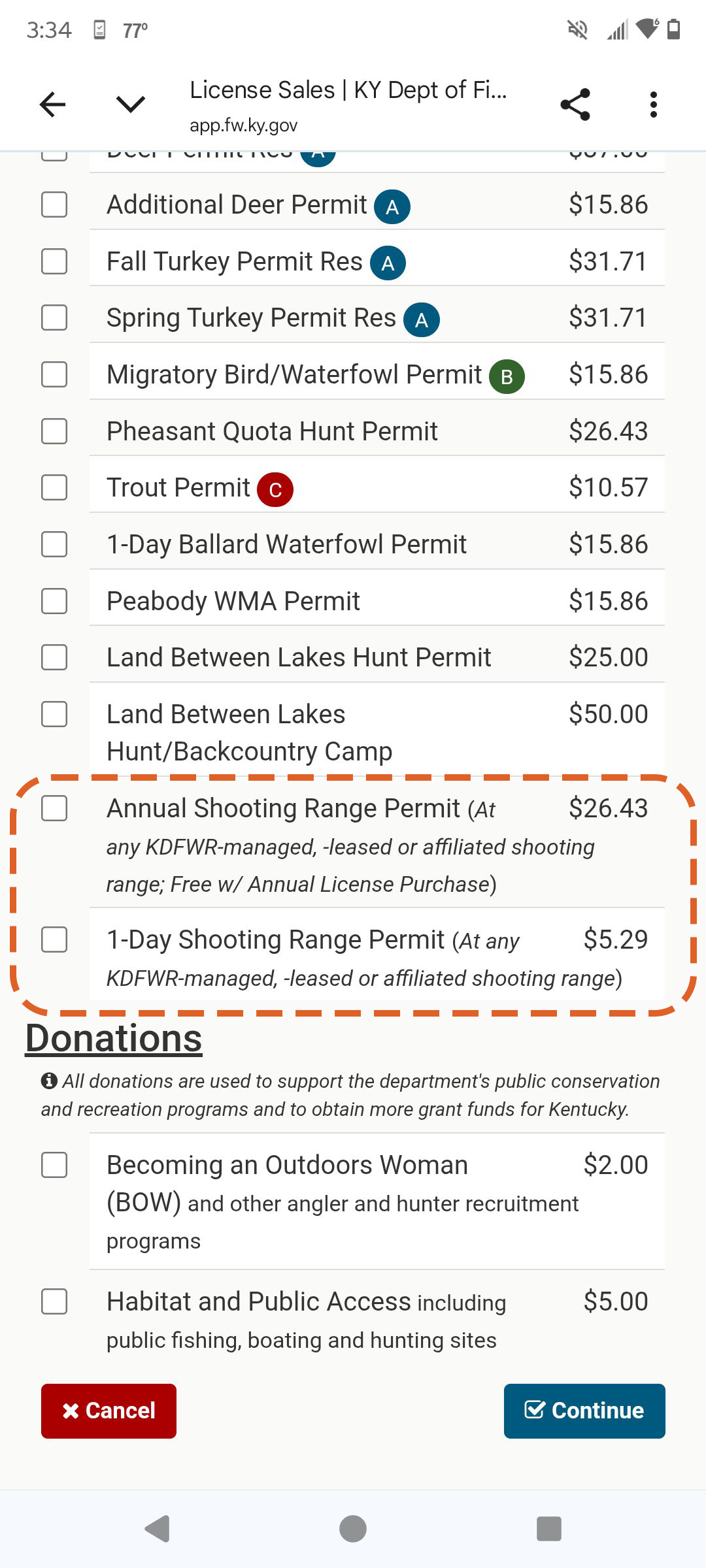Image resolution: width=706 pixels, height=1568 pixels.
Task: Tap the blue A badge beside Additional Deer Permit
Action: pos(392,206)
